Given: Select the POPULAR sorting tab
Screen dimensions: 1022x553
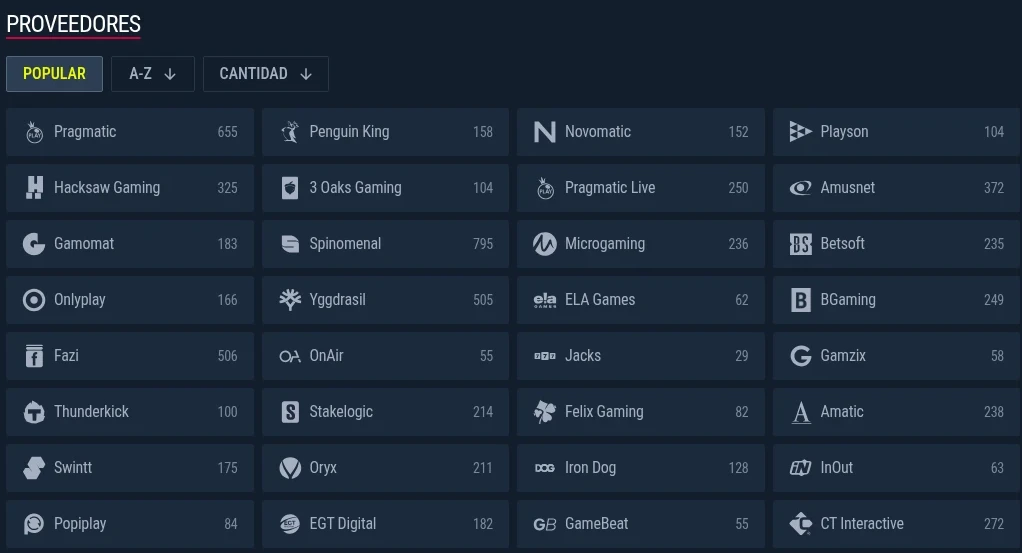Looking at the screenshot, I should pyautogui.click(x=54, y=74).
